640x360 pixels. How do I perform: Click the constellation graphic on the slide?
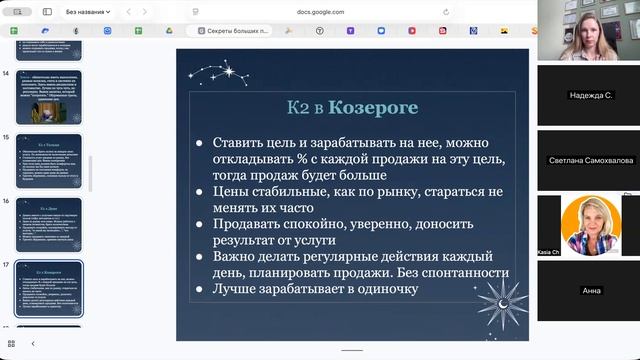tap(219, 73)
